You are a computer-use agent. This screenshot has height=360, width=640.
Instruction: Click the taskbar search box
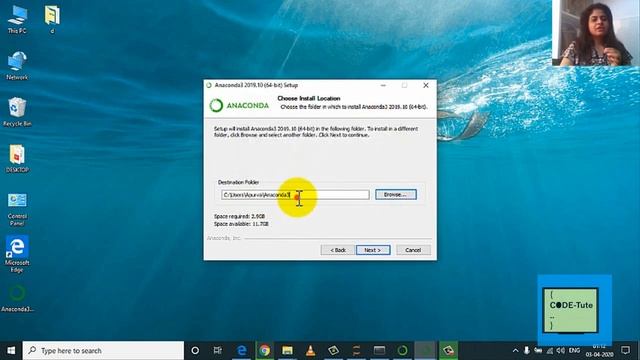pyautogui.click(x=103, y=350)
